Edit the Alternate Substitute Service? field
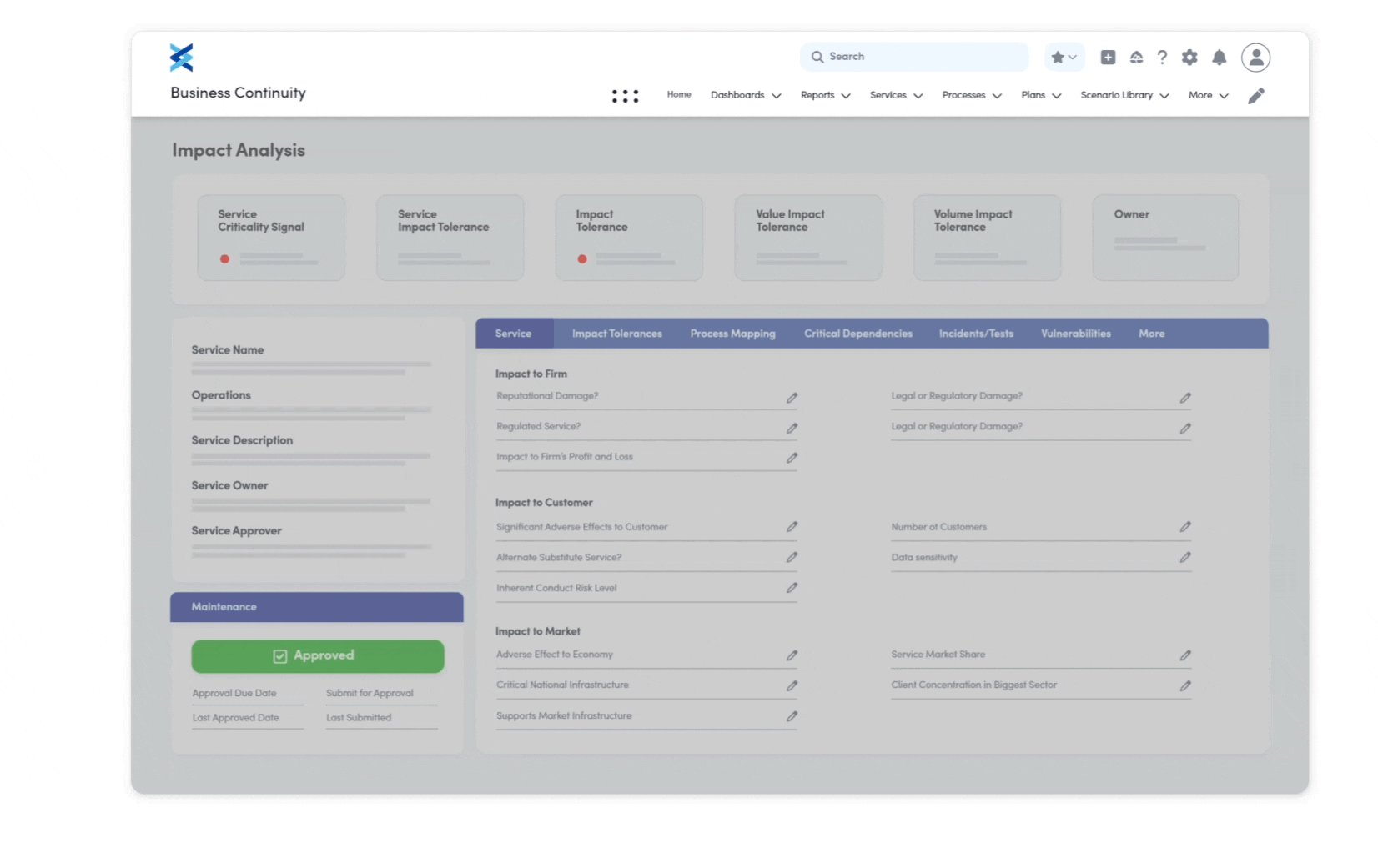This screenshot has width=1378, height=868. (792, 557)
